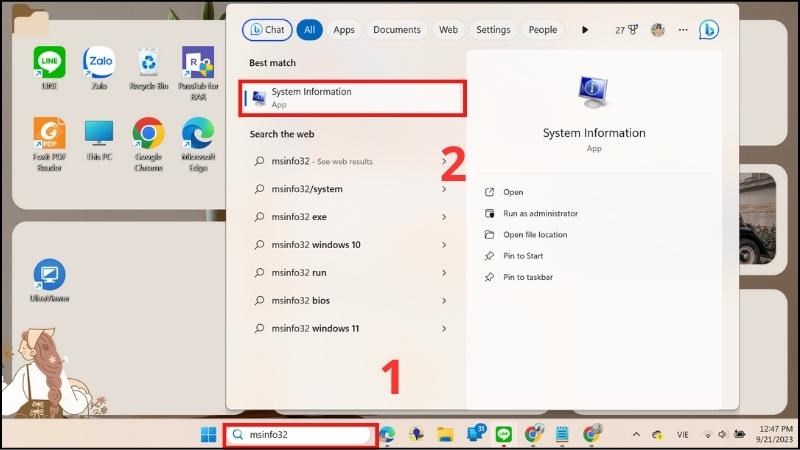Click the taskbar search box with msinfo32
This screenshot has width=800, height=450.
coord(300,435)
